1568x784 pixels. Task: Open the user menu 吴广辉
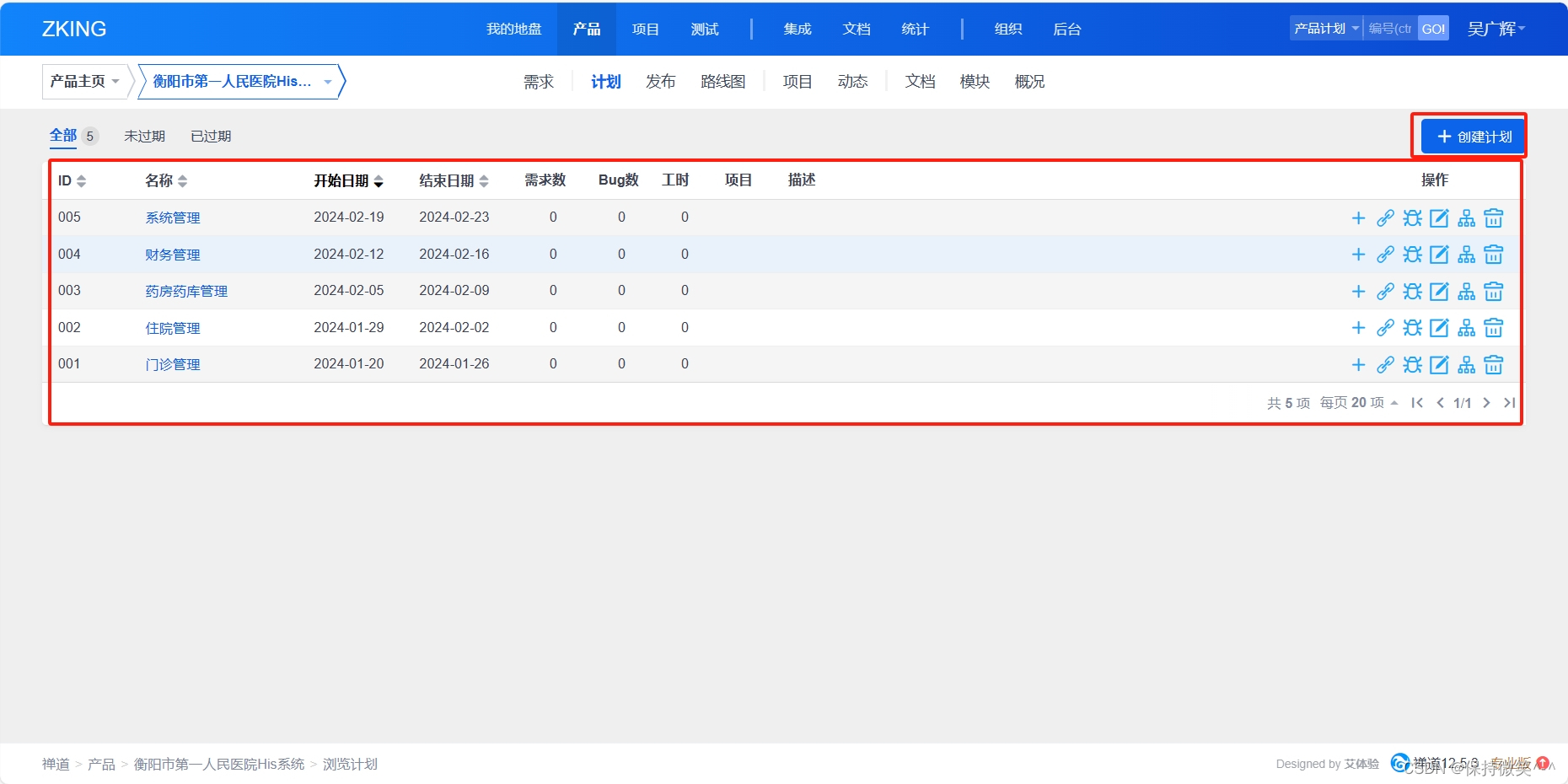tap(1496, 29)
